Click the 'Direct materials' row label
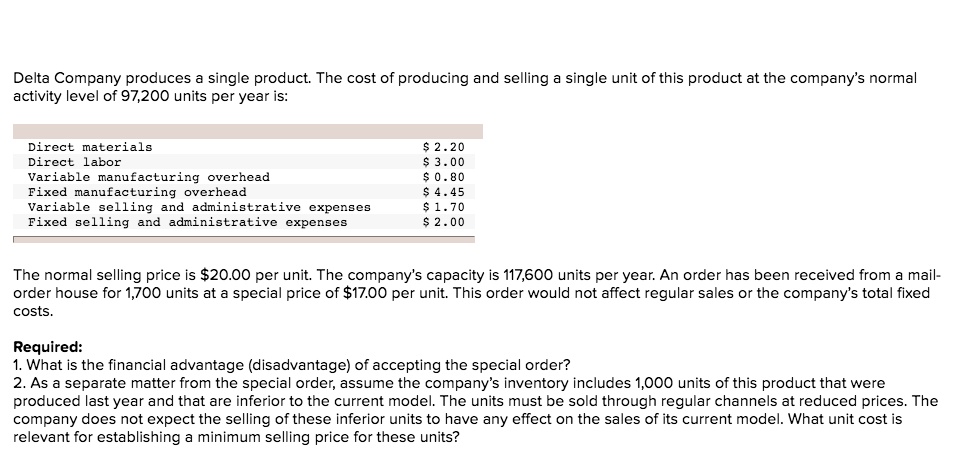Viewport: 963px width, 467px height. pyautogui.click(x=90, y=147)
